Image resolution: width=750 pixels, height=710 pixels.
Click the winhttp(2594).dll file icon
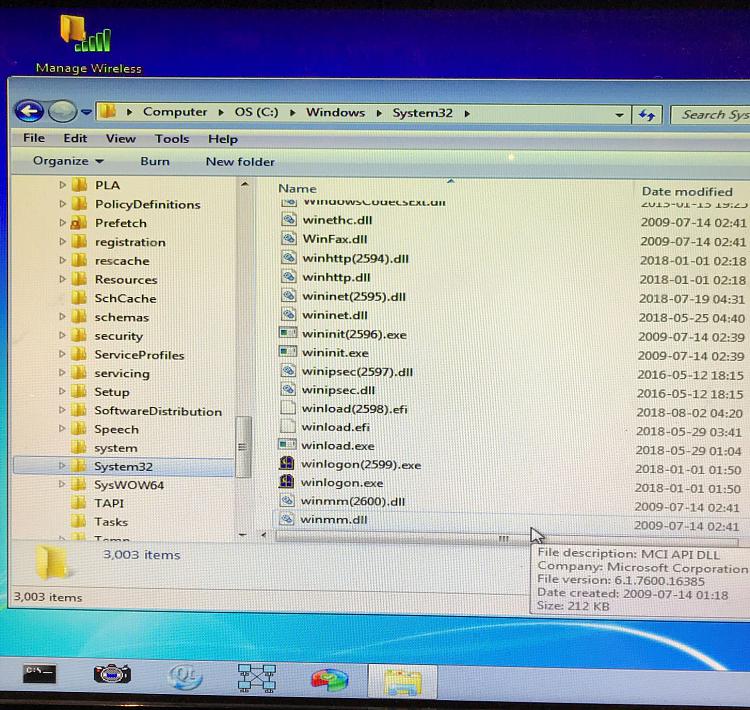click(x=288, y=258)
